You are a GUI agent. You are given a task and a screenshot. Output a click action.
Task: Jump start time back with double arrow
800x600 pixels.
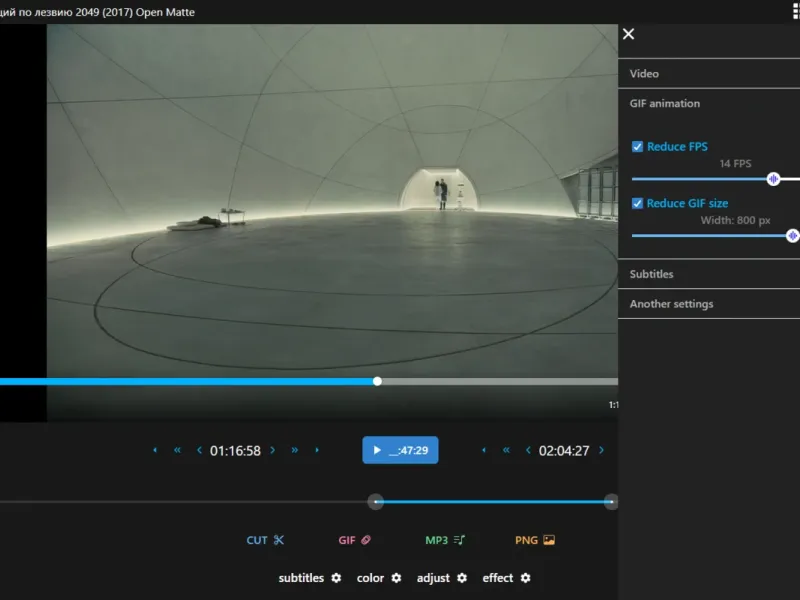click(177, 450)
